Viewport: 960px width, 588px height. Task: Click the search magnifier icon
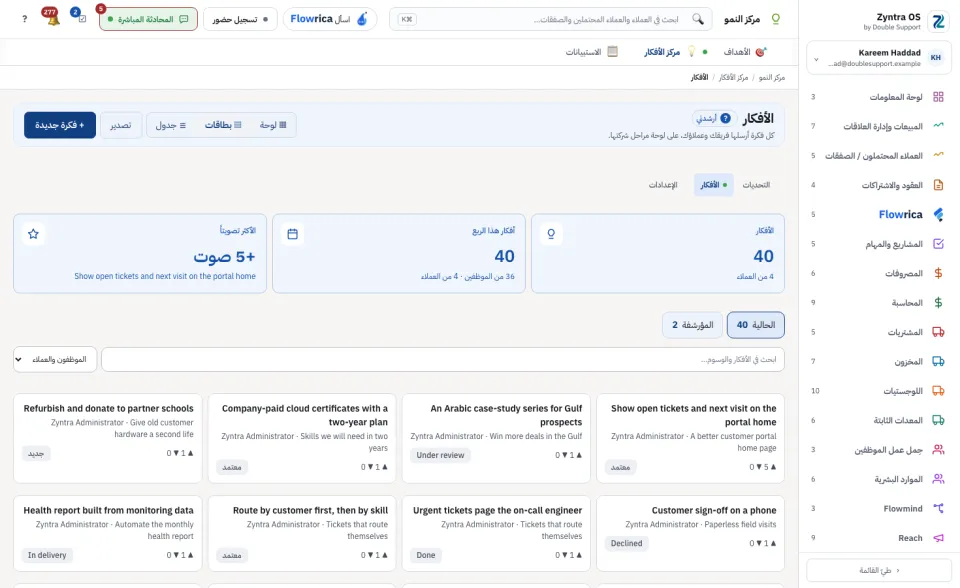pos(698,19)
